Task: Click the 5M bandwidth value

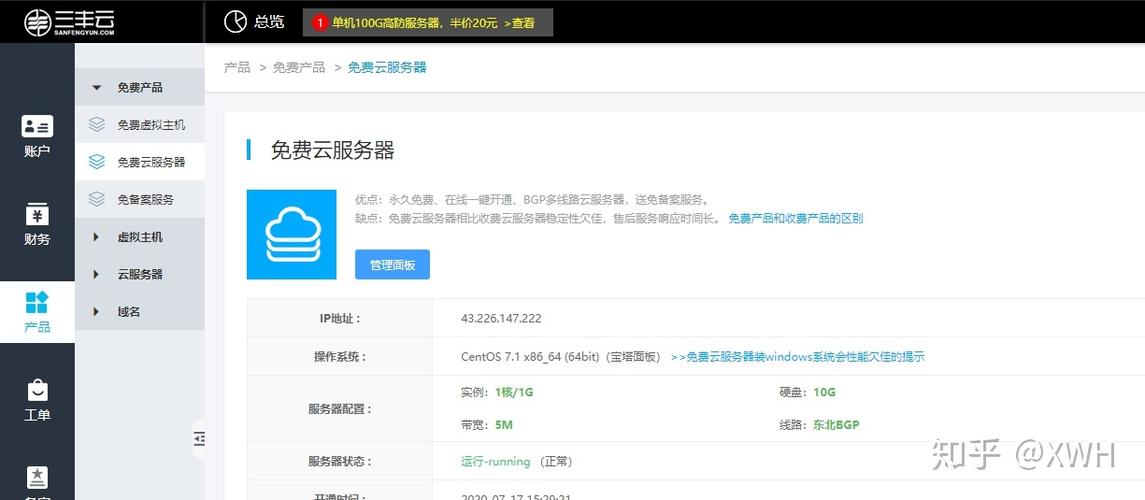Action: (x=504, y=424)
